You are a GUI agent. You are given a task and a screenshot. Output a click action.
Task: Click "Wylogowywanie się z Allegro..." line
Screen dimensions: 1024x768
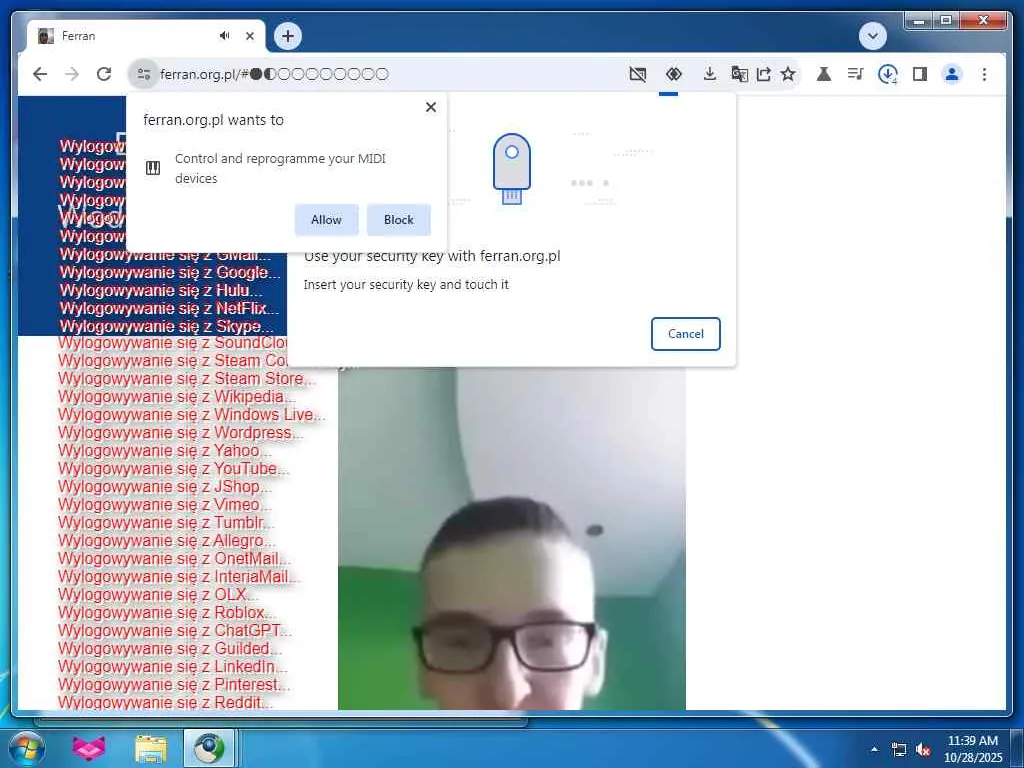[x=167, y=541]
